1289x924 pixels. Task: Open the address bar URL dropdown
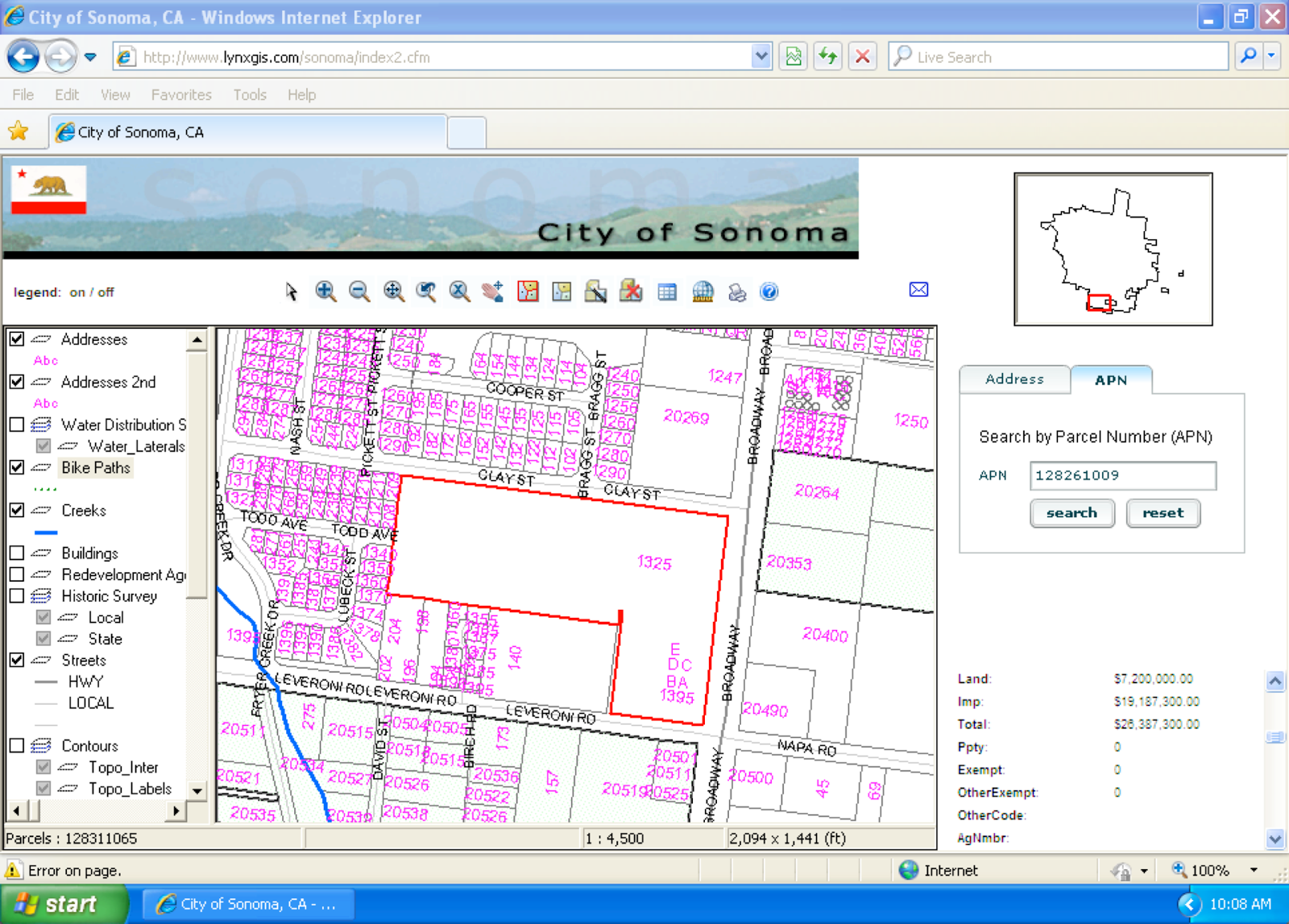click(x=761, y=56)
